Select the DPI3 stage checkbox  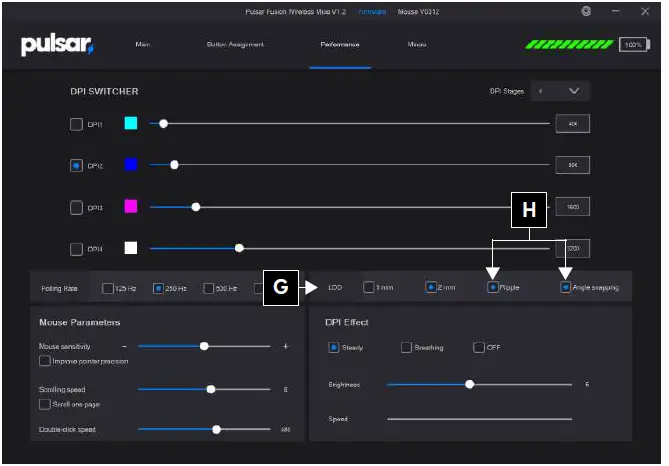(76, 207)
